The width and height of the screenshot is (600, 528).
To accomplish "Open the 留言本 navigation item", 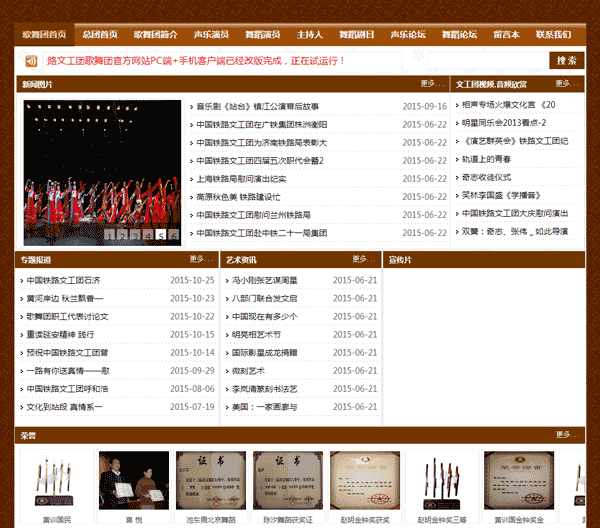I will [x=506, y=34].
